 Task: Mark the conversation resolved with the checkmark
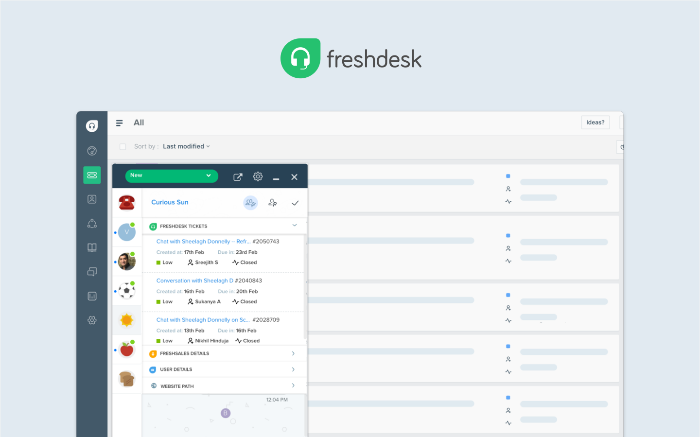(295, 202)
